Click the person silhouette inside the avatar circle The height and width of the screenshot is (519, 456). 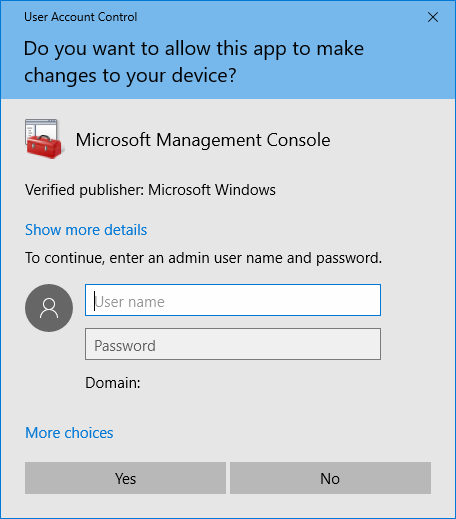click(49, 308)
